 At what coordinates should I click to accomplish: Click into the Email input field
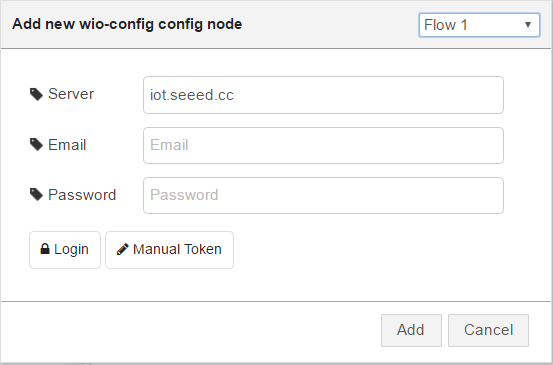tap(323, 145)
